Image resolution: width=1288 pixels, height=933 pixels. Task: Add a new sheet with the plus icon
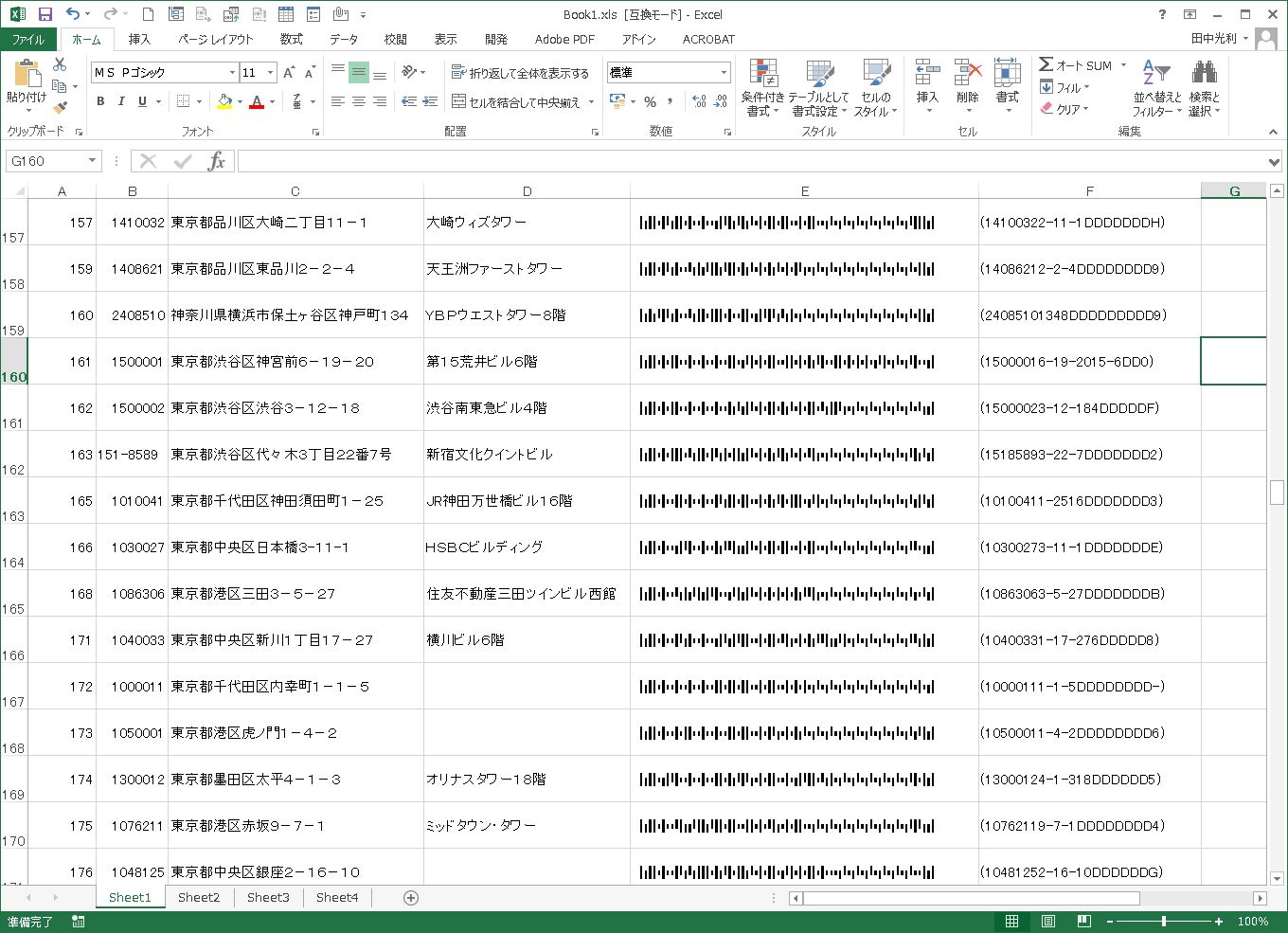tap(411, 898)
